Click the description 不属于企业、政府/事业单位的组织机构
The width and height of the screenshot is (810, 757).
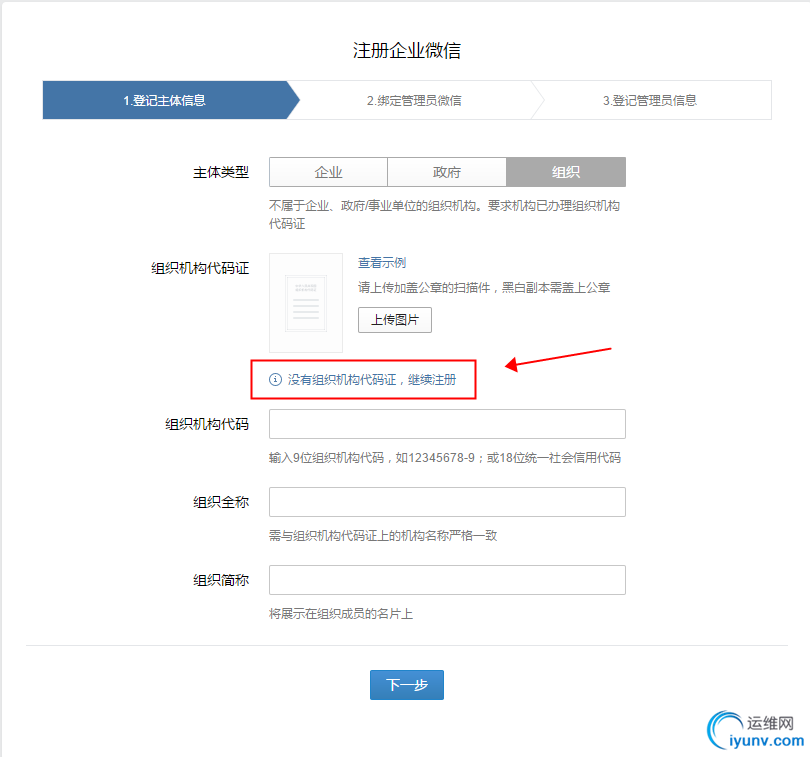tap(444, 215)
